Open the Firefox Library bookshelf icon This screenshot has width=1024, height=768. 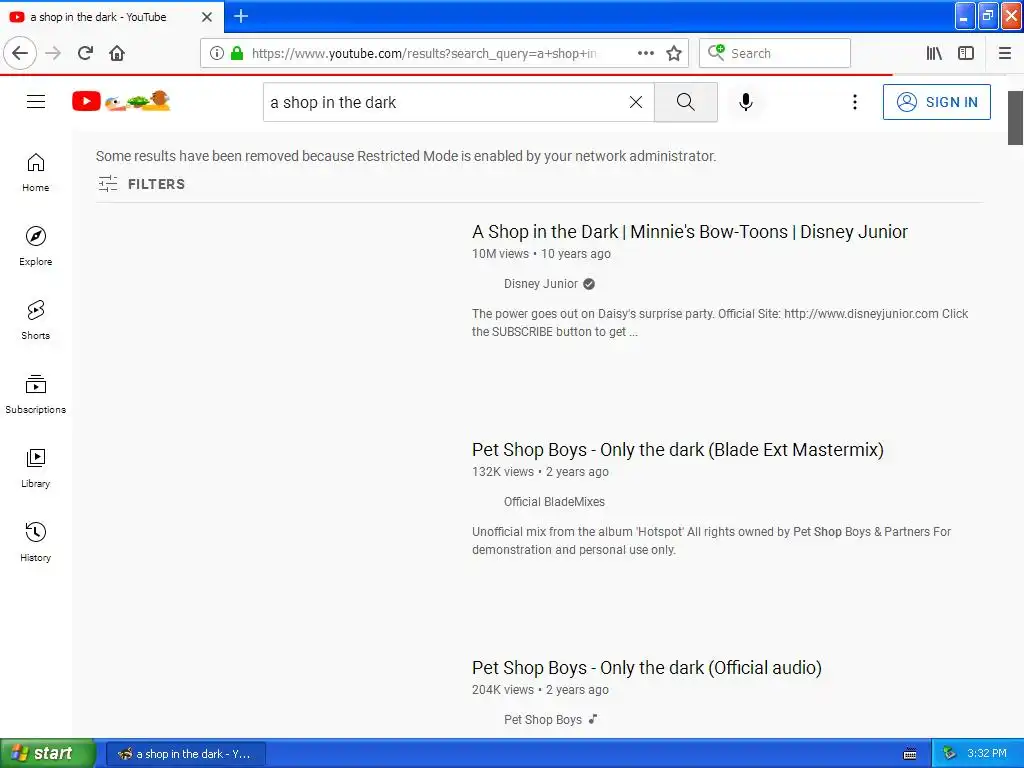[934, 53]
